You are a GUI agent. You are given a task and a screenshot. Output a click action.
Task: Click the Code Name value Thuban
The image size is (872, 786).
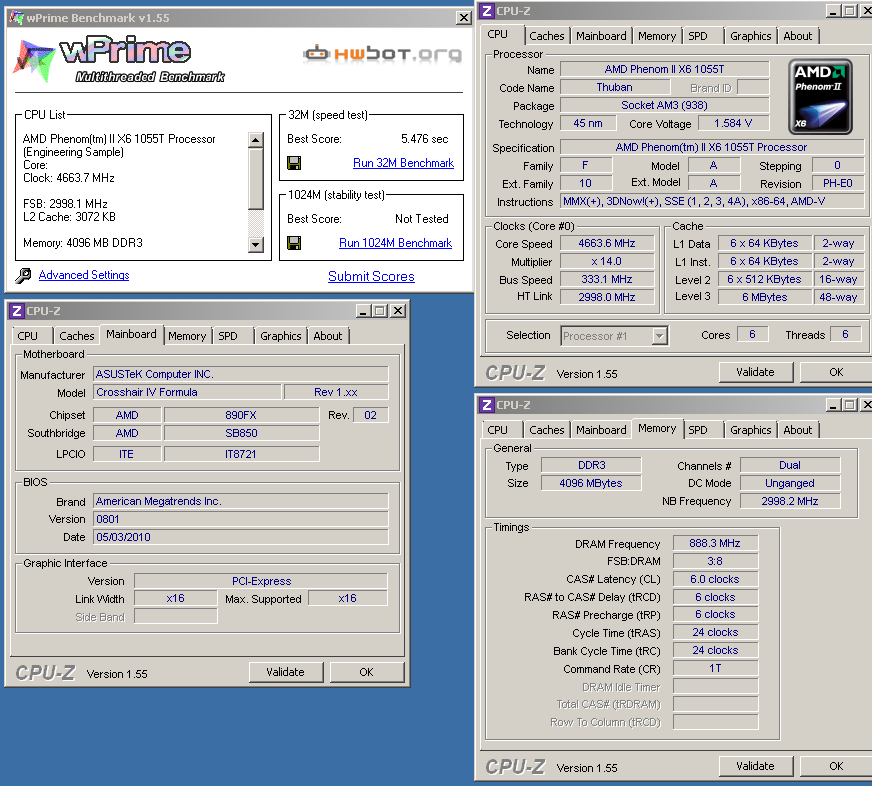tap(615, 87)
